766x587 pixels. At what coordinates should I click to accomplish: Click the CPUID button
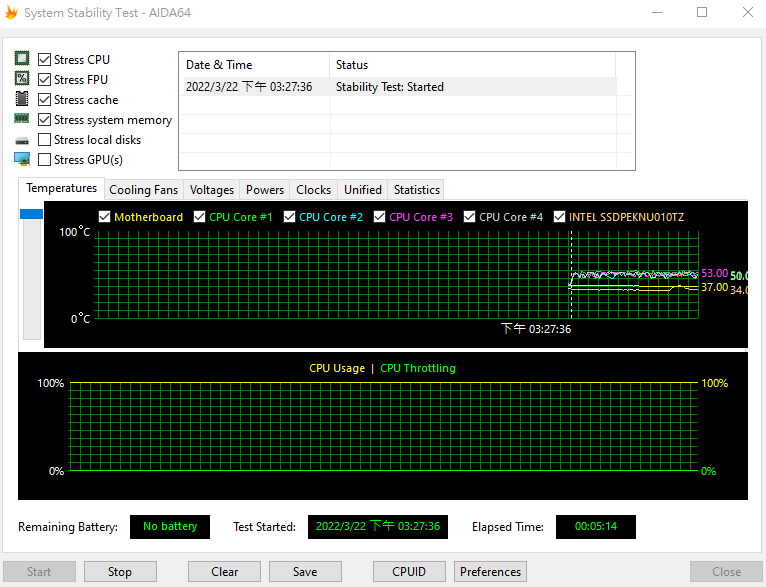(x=408, y=572)
